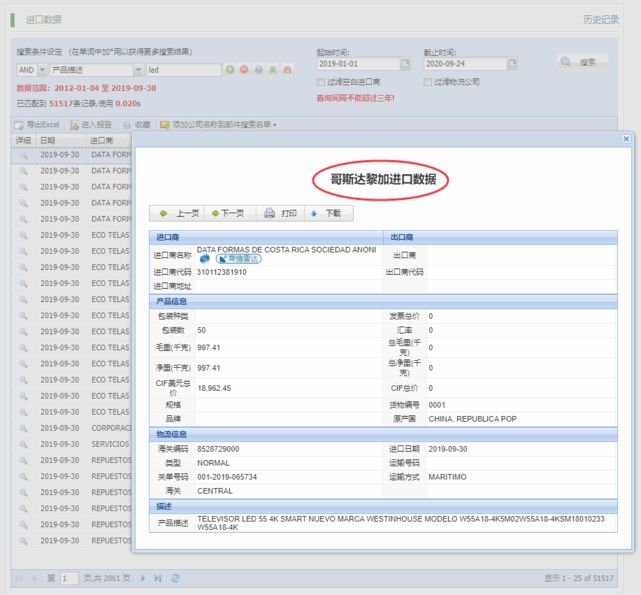
Task: Click the green add condition icon
Action: coord(230,70)
